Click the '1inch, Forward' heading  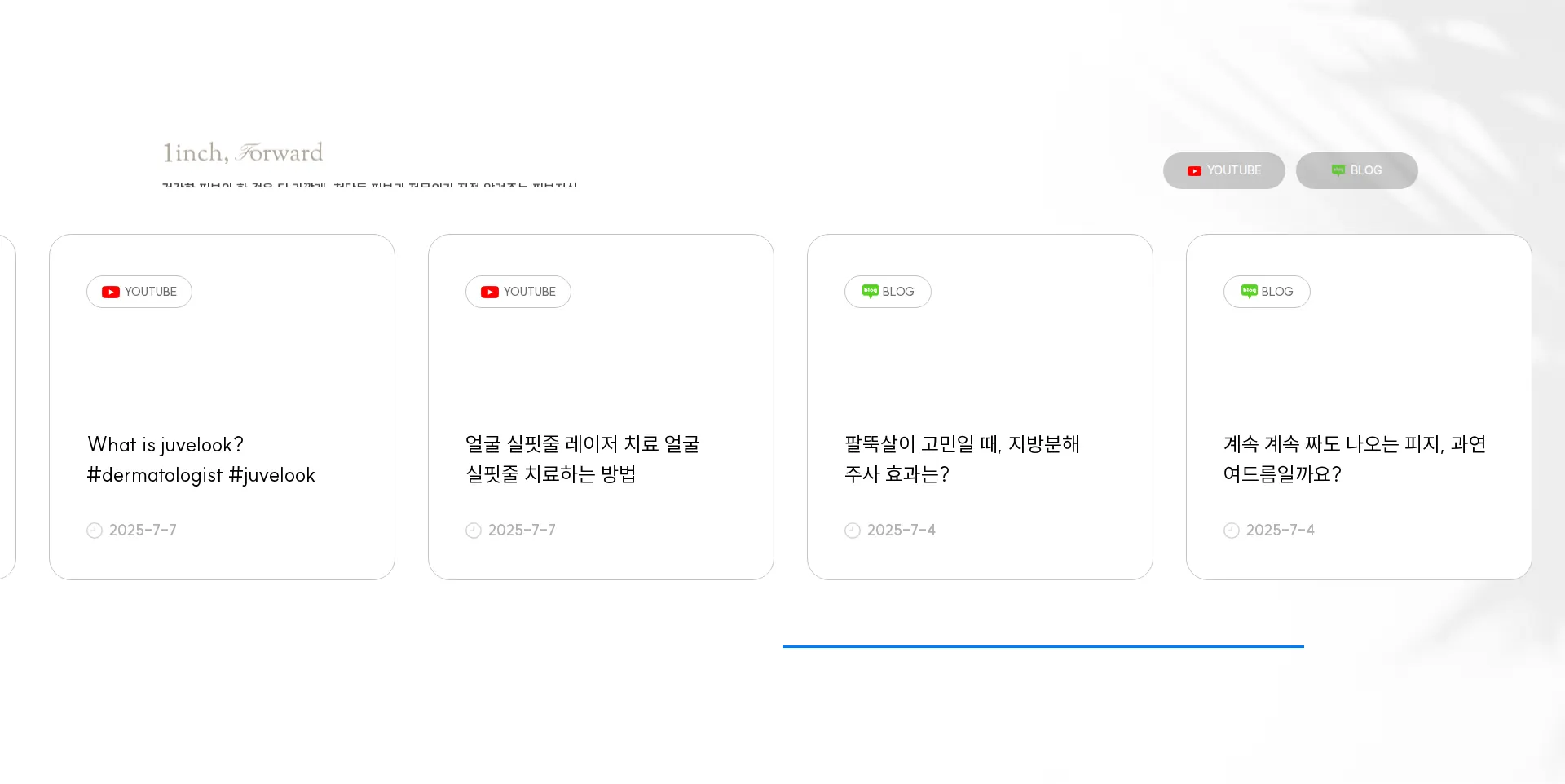point(243,152)
